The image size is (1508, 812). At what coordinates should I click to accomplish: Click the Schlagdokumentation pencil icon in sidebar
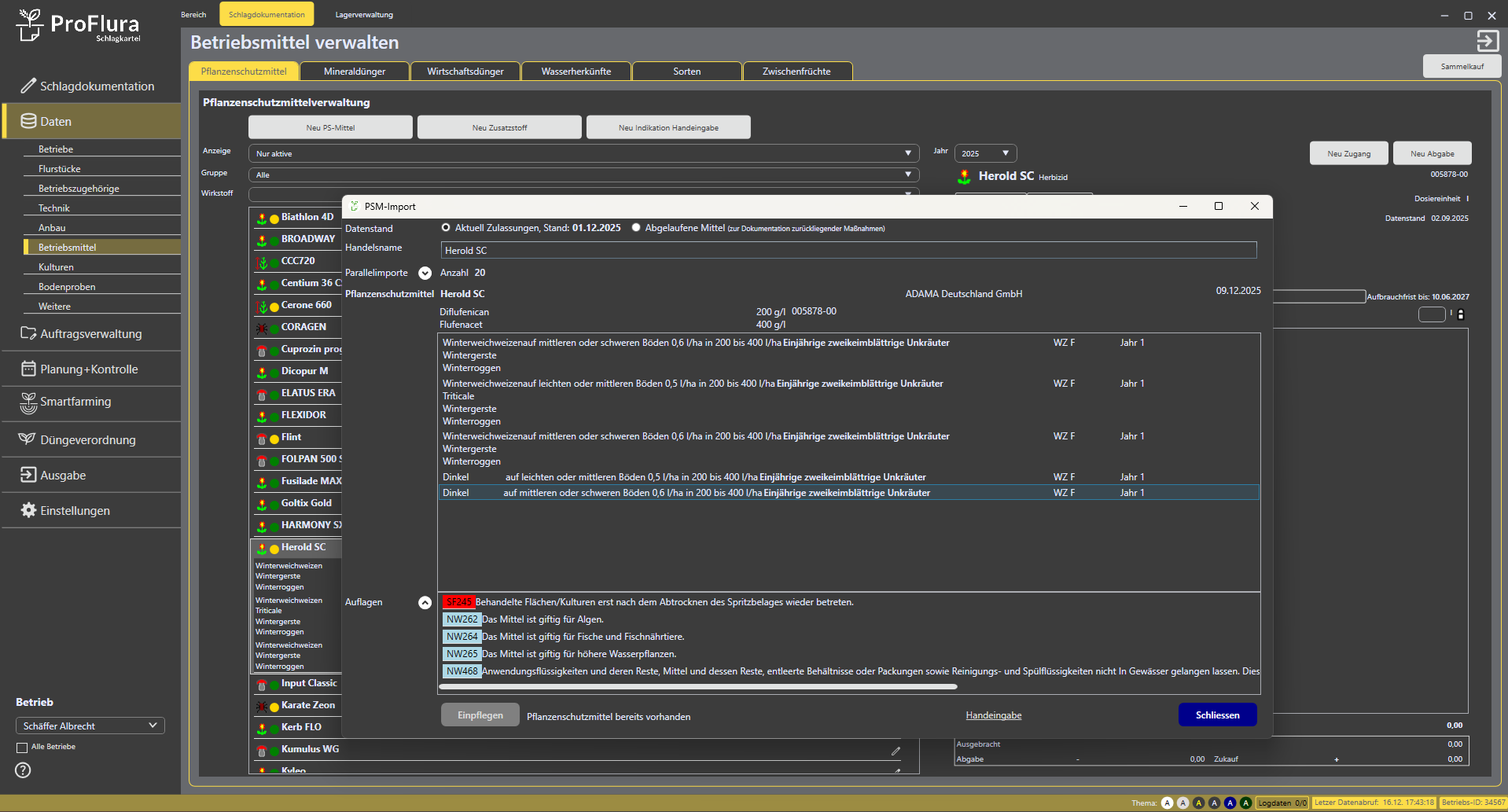pos(28,86)
